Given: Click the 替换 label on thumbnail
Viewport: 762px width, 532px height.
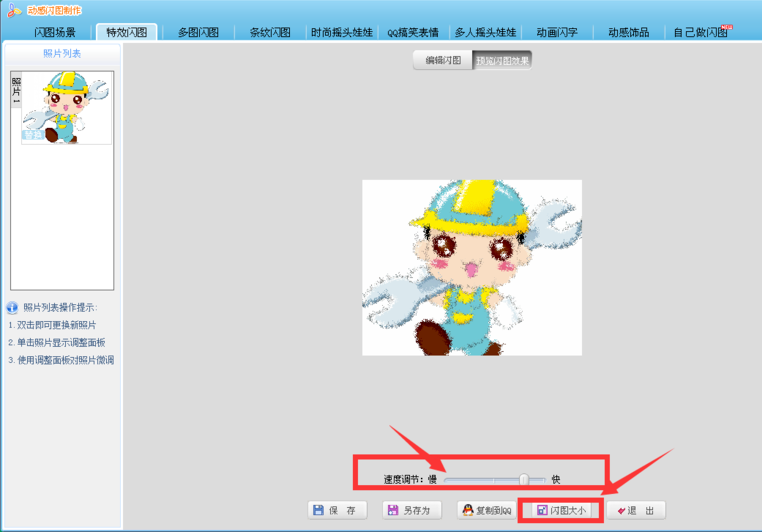Looking at the screenshot, I should [33, 135].
